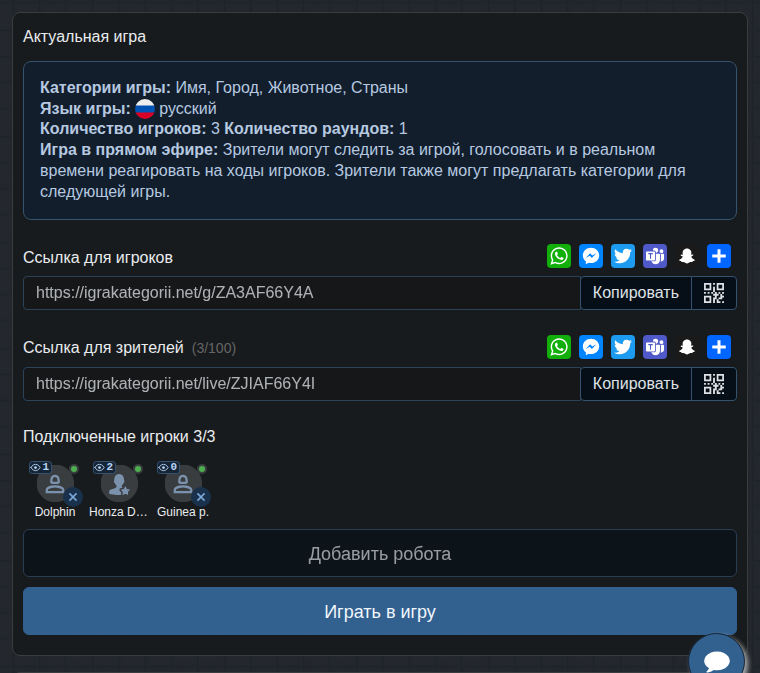Click the spectator count (3/100)
The width and height of the screenshot is (760, 673).
[214, 348]
